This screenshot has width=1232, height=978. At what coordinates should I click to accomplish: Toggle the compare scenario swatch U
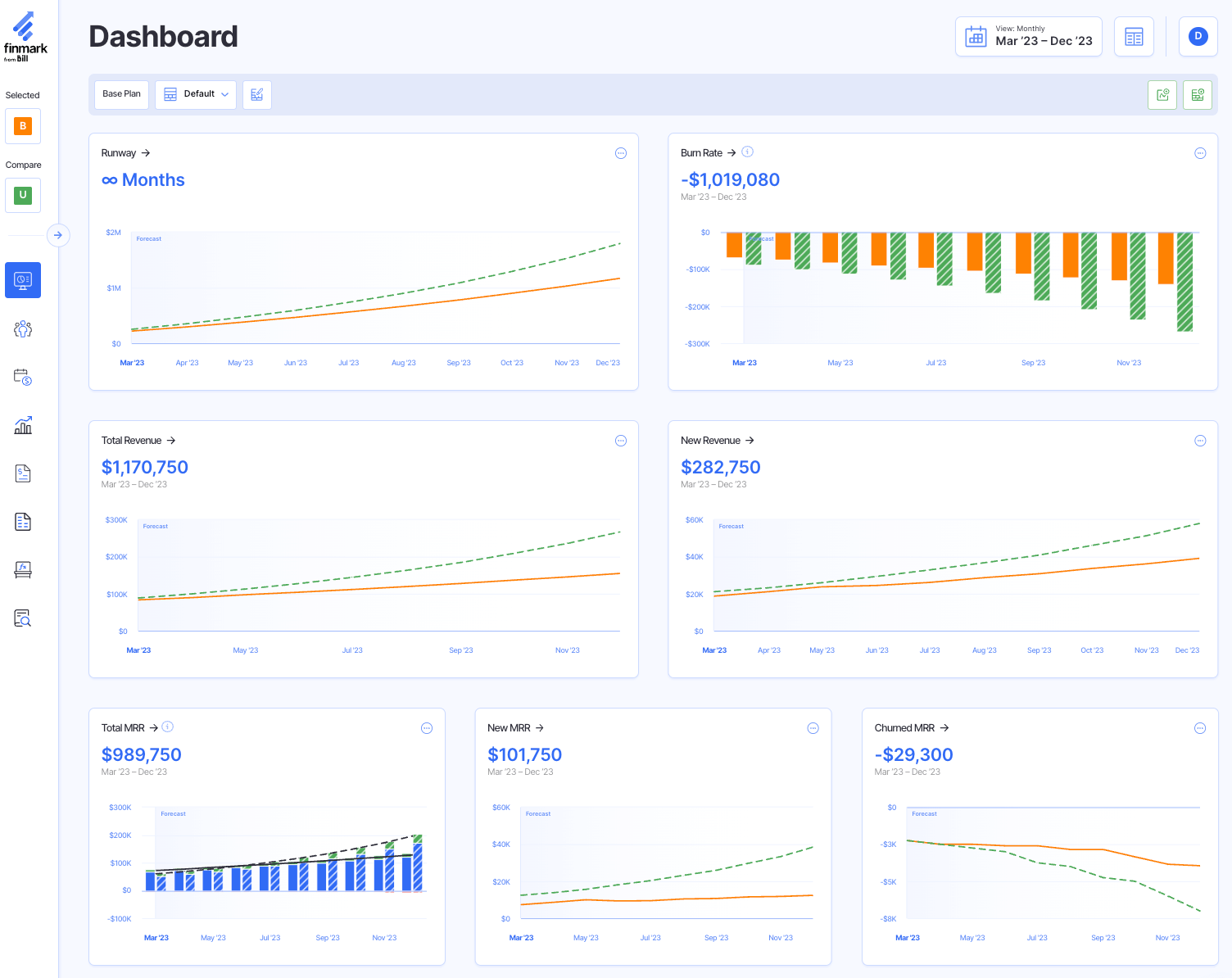coord(22,195)
